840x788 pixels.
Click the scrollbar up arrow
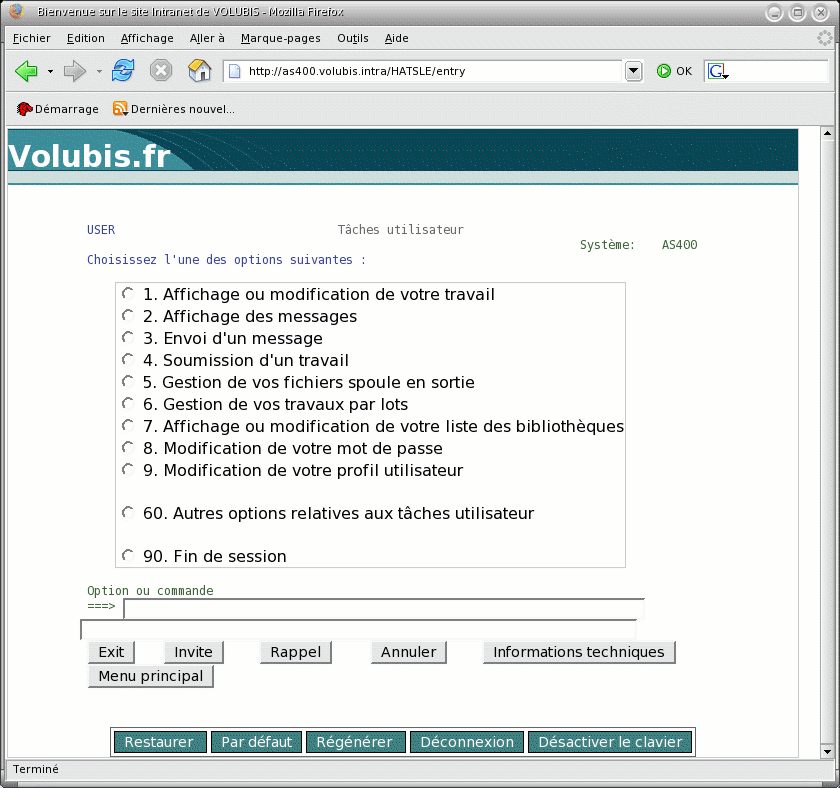coord(827,133)
